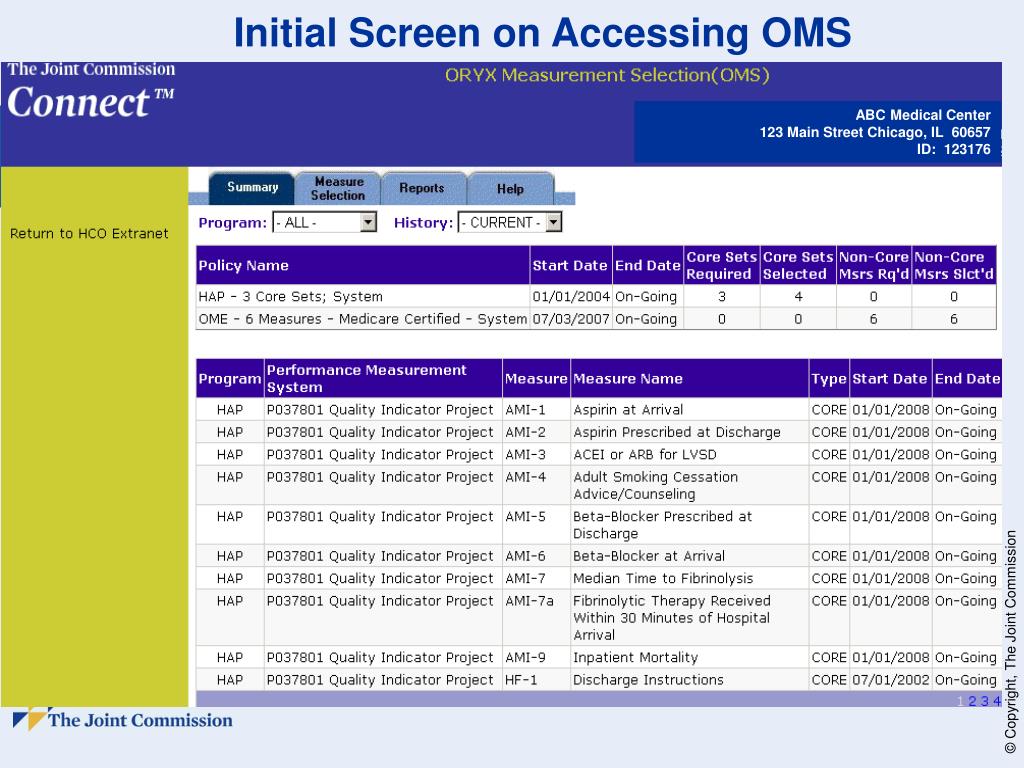Open the Help tab
1024x768 pixels.
(510, 189)
